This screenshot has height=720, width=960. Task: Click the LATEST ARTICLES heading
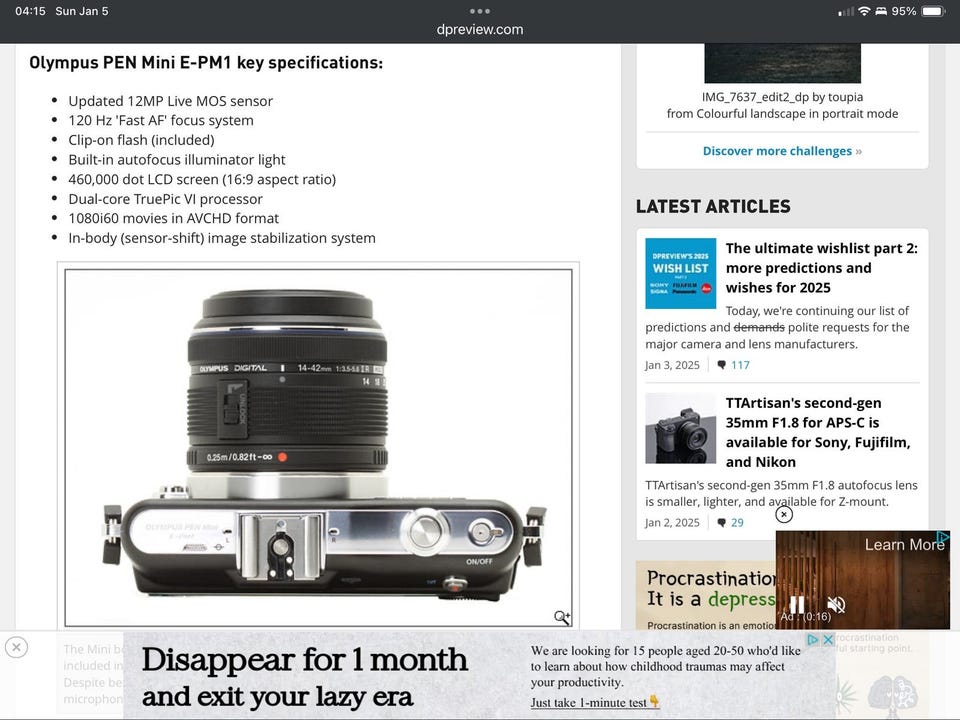[713, 206]
